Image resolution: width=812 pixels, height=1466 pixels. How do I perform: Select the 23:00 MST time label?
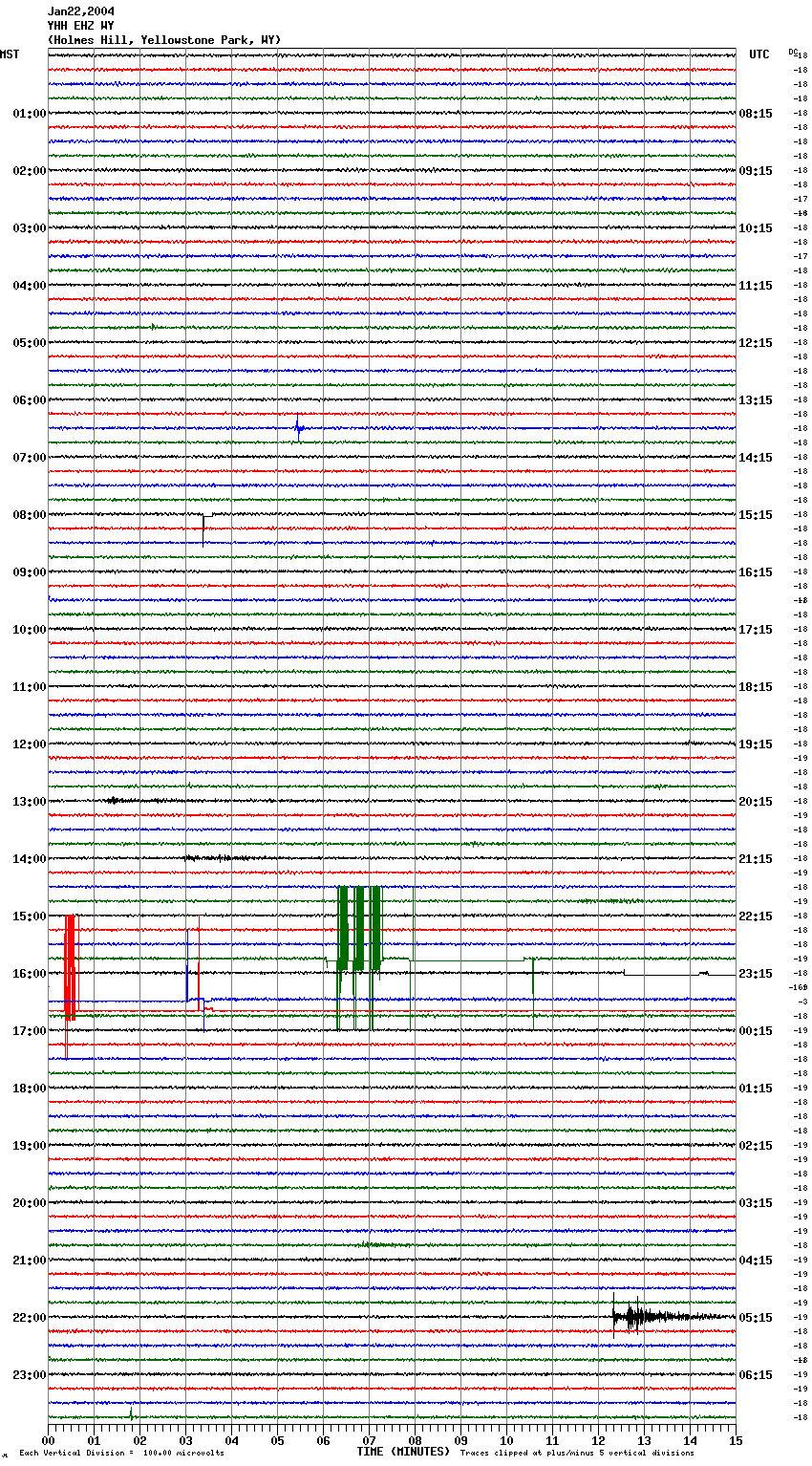click(x=30, y=1375)
